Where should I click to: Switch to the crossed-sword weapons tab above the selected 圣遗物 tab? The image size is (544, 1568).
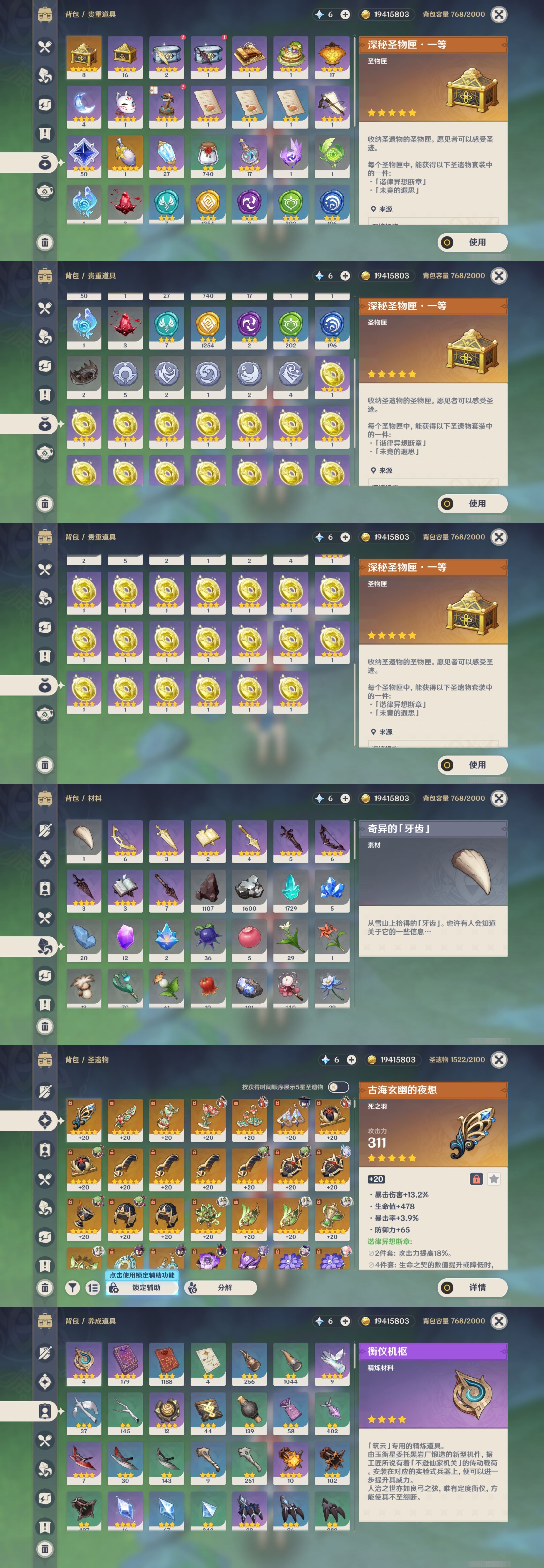(45, 1091)
